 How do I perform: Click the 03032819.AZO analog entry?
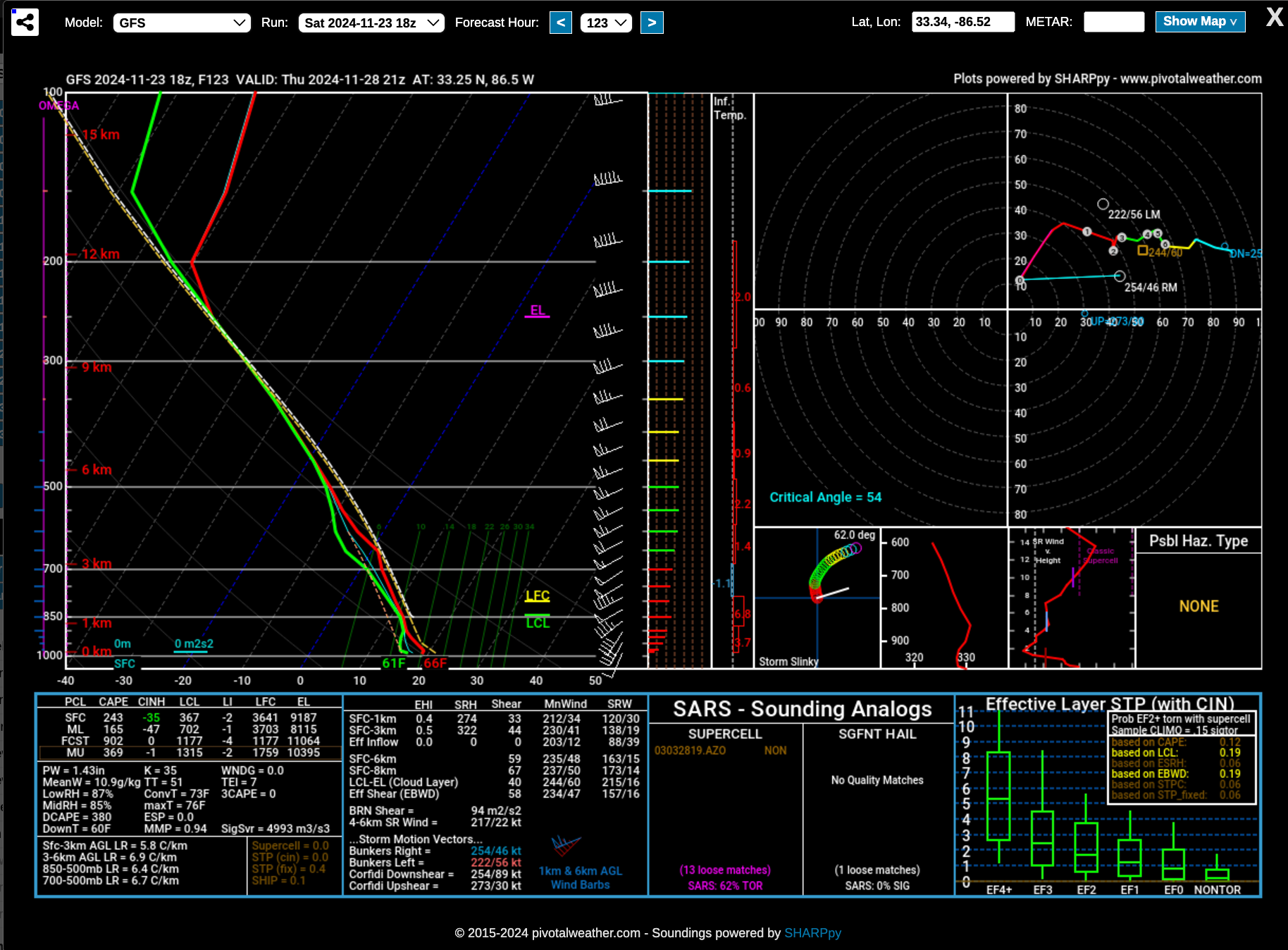coord(690,751)
